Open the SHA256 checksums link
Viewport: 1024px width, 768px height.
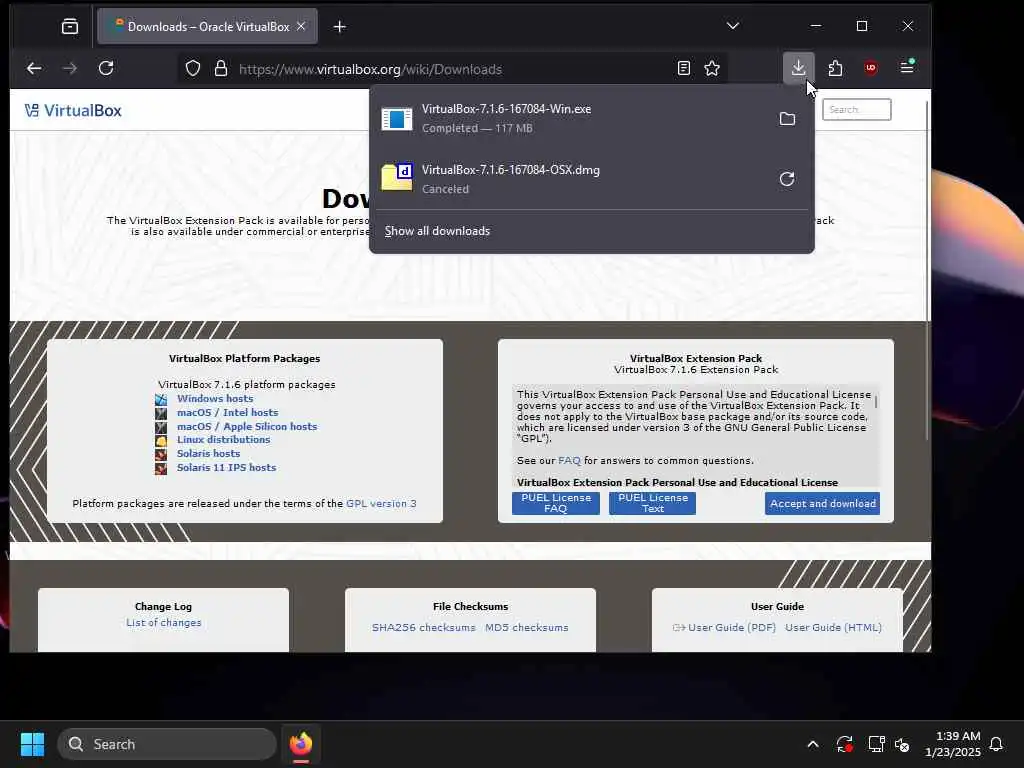pos(423,628)
